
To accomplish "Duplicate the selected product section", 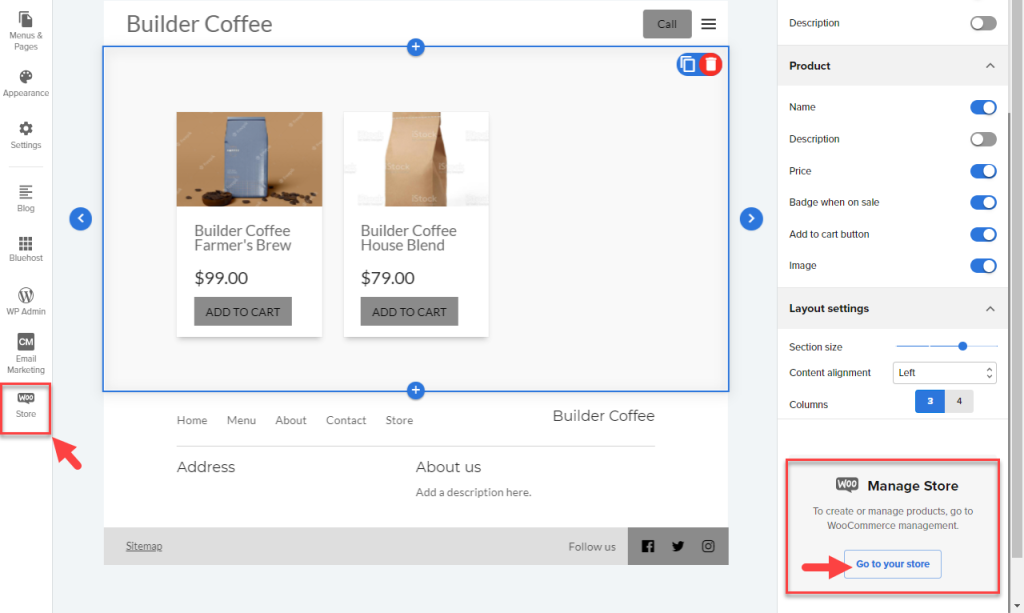I will tap(687, 64).
